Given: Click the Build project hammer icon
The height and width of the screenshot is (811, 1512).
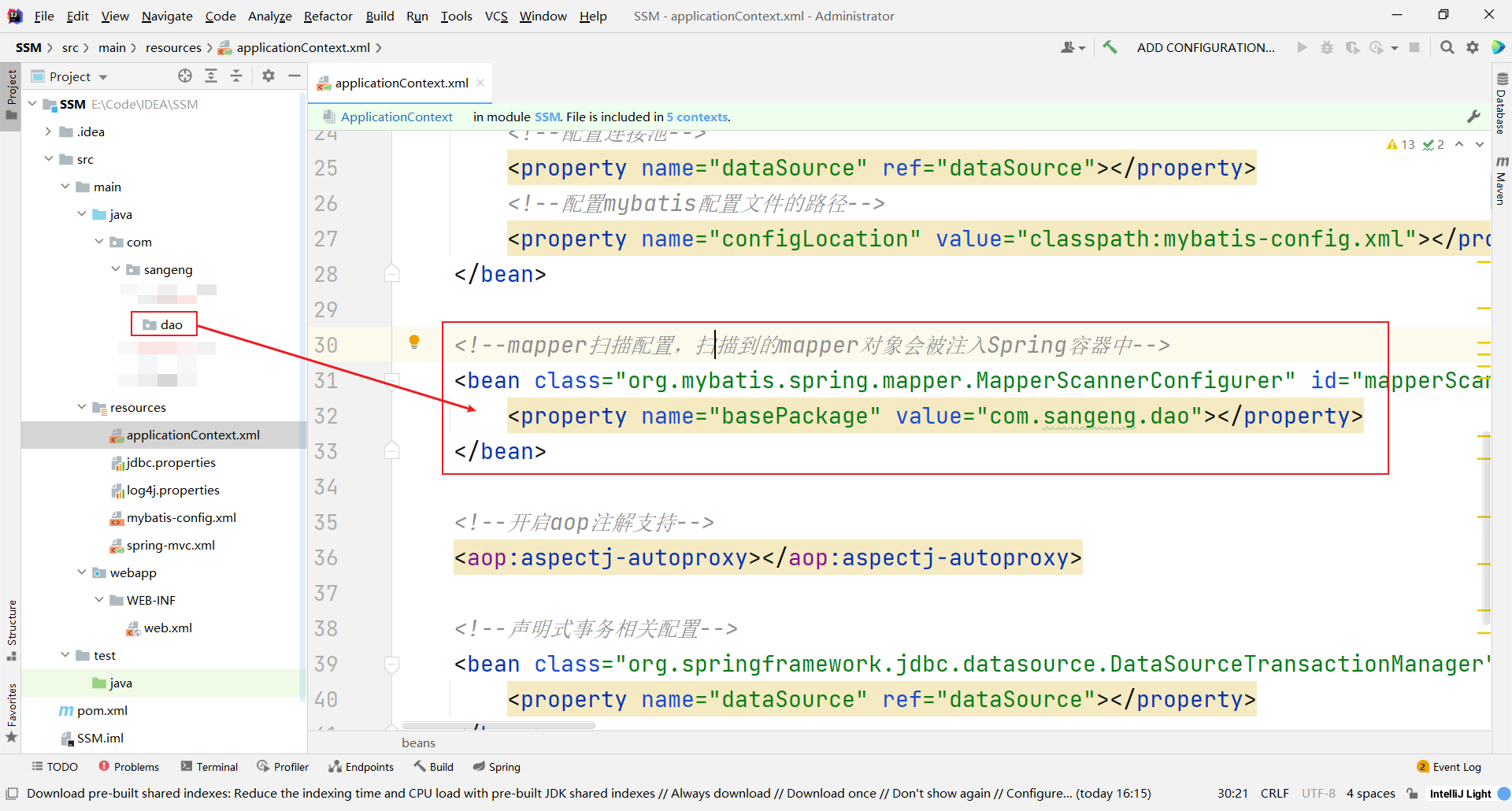Looking at the screenshot, I should 1110,47.
